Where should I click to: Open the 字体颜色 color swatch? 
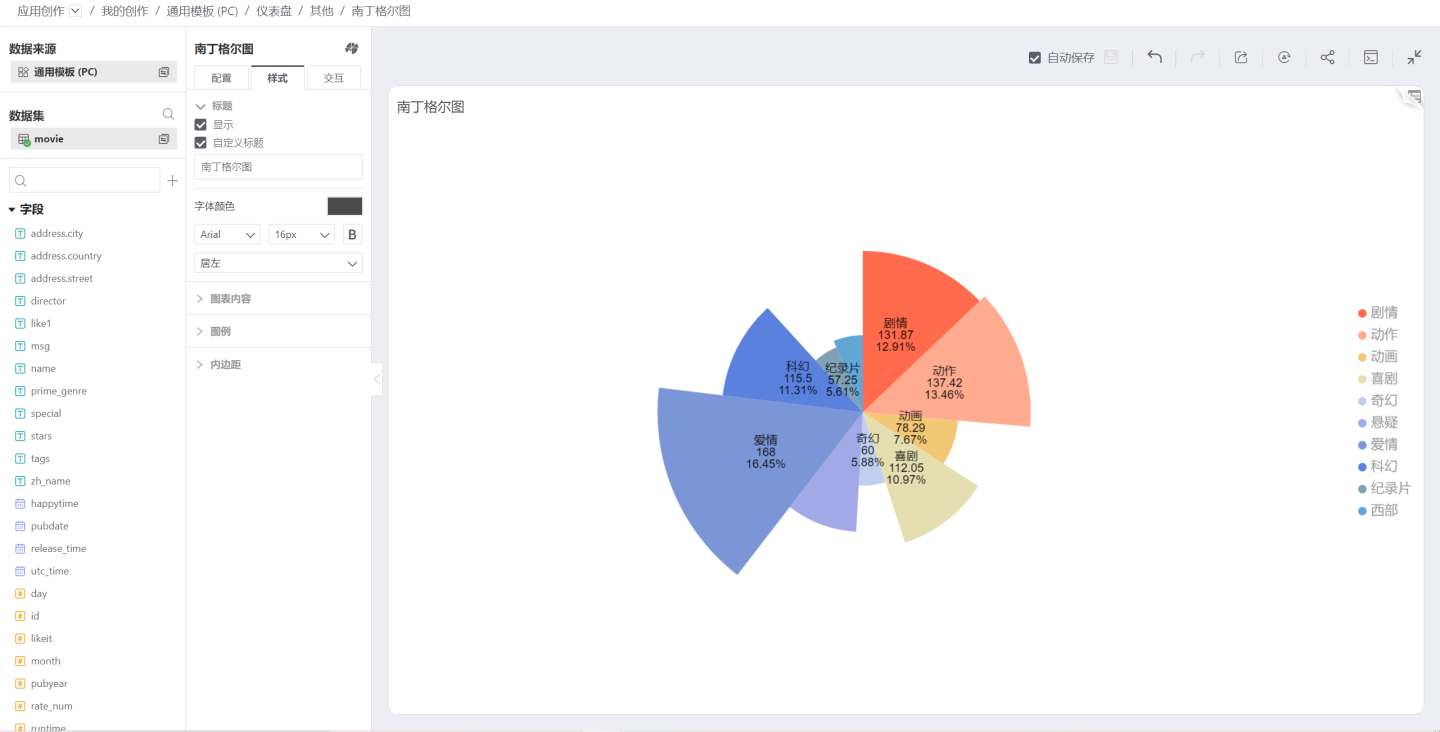345,206
